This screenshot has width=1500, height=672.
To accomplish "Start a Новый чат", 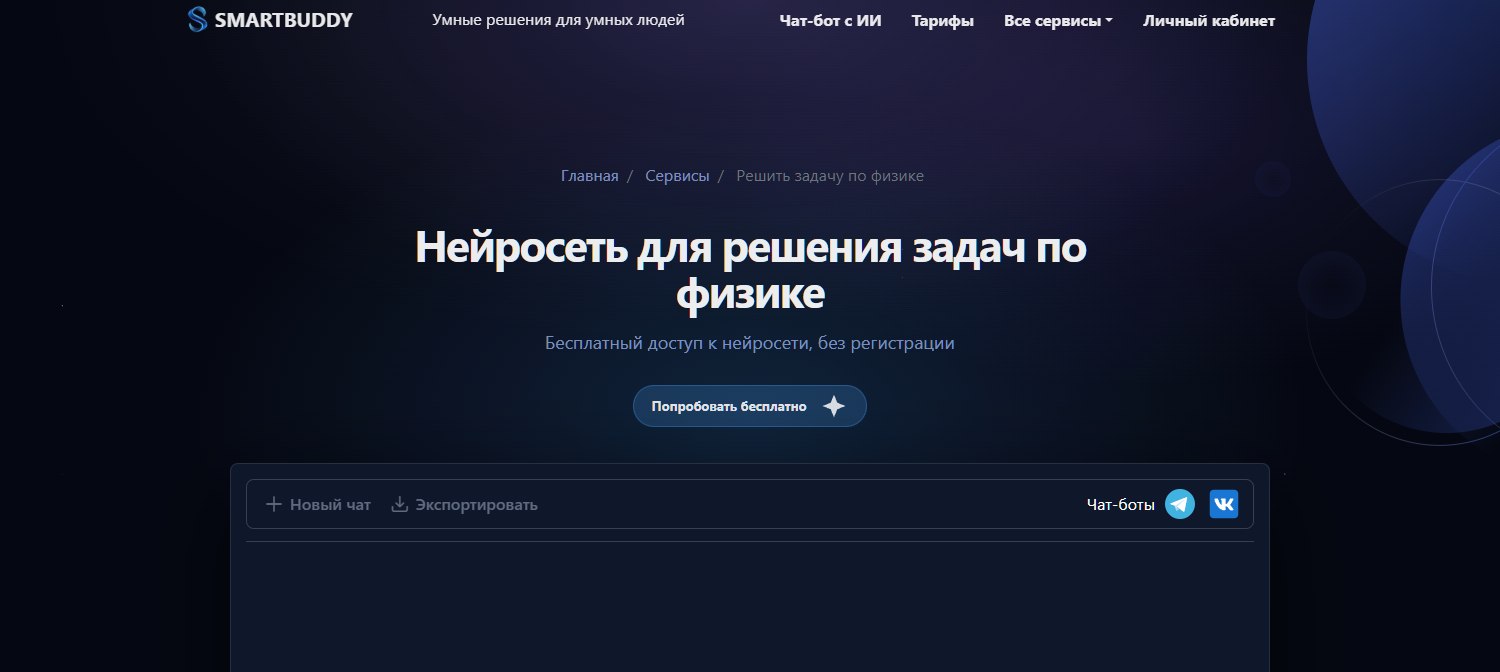I will tap(318, 504).
